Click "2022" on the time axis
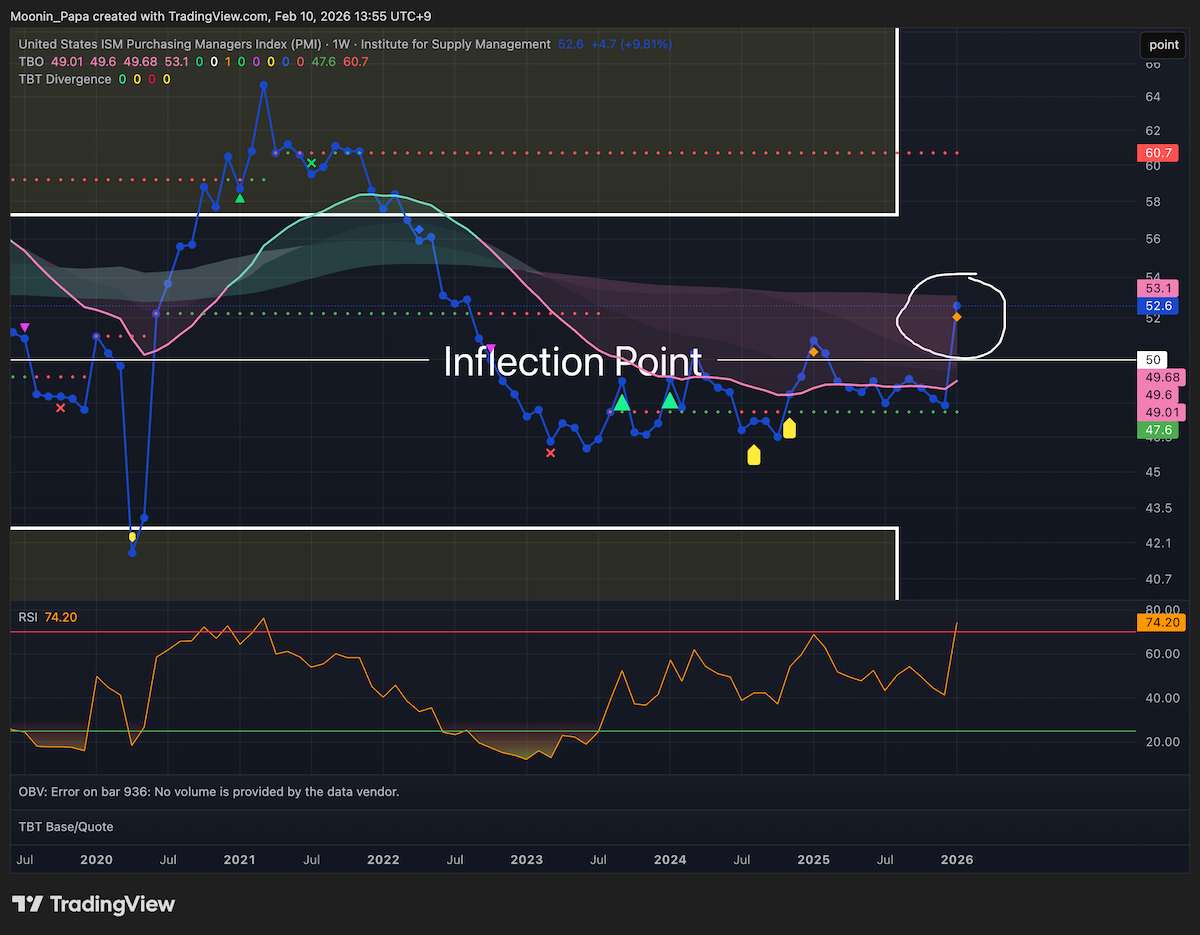The image size is (1200, 935). coord(383,859)
